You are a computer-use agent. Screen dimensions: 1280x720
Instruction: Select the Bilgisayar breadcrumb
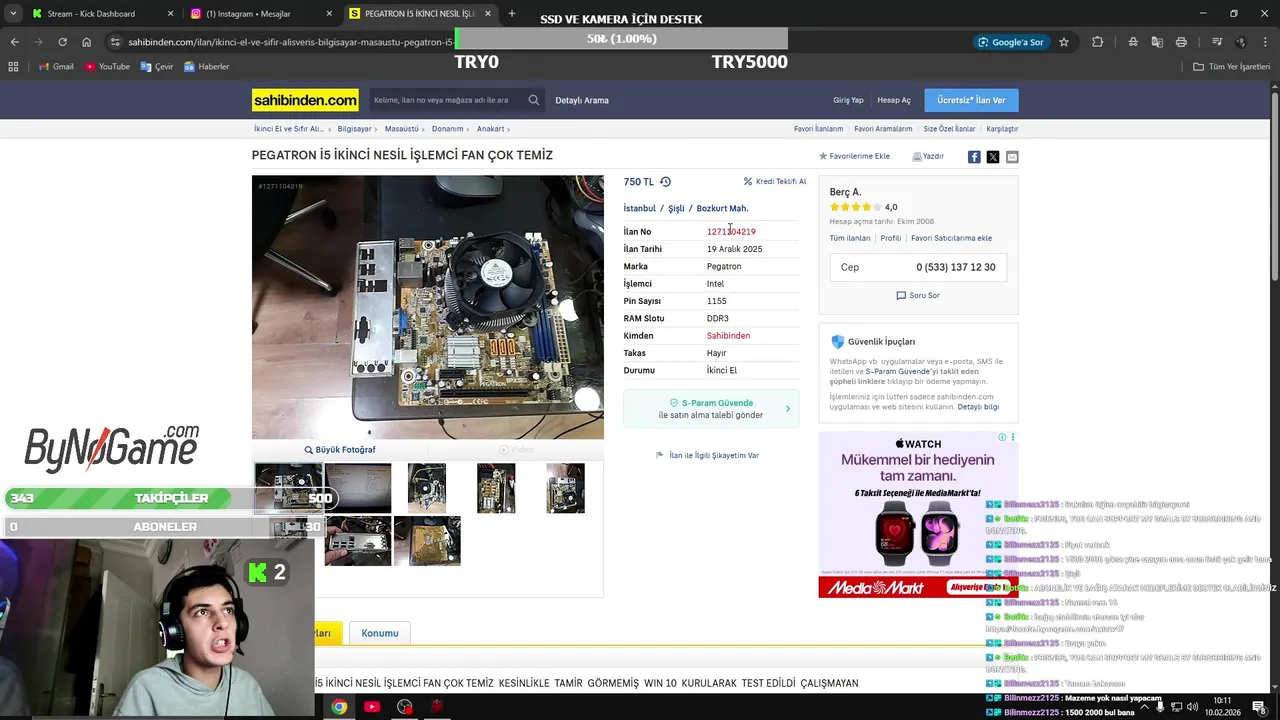coord(354,129)
